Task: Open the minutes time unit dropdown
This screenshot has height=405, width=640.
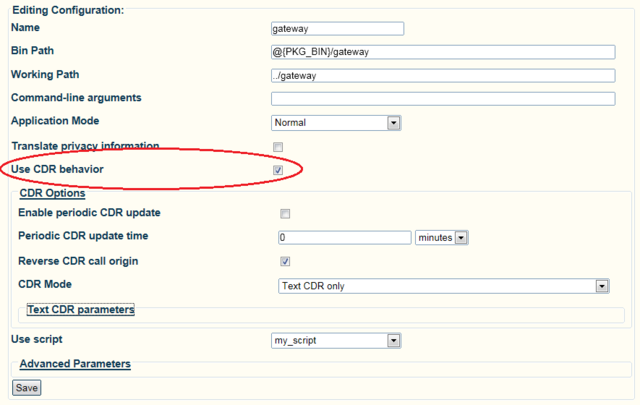Action: coord(441,238)
